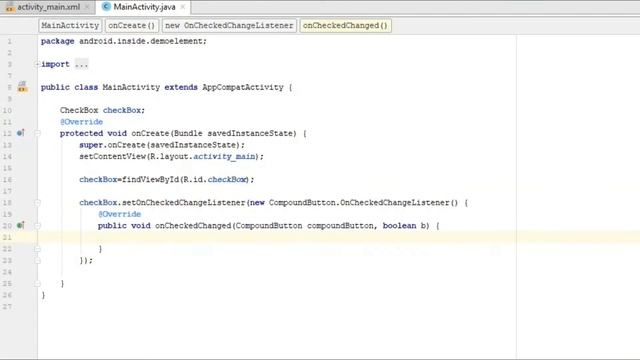
Task: Click the @Override annotation on line 19
Action: pyautogui.click(x=119, y=214)
